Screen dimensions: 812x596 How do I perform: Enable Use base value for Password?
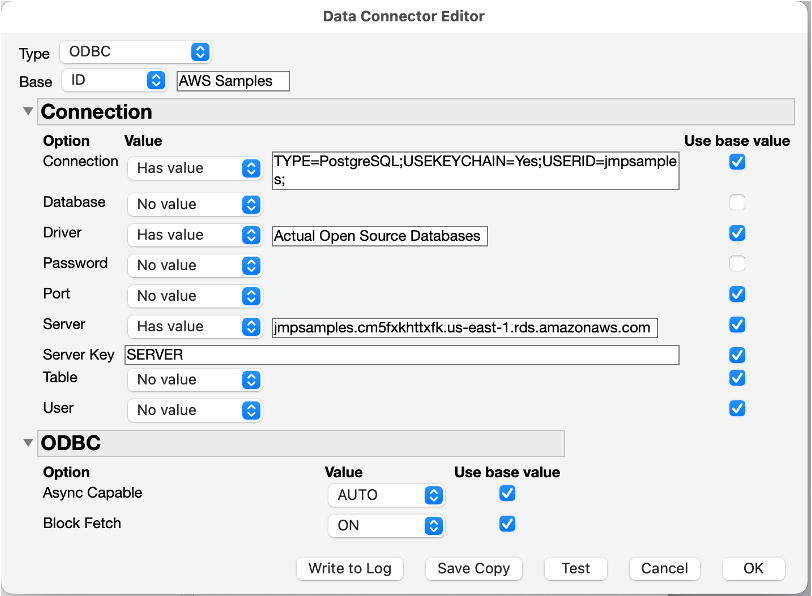pyautogui.click(x=737, y=264)
